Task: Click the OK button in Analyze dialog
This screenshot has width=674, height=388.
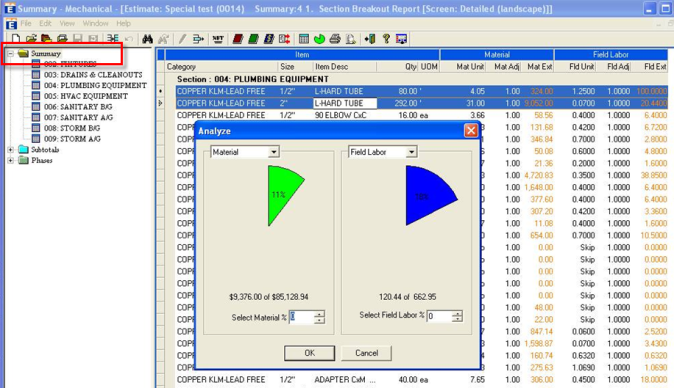Action: [x=309, y=353]
